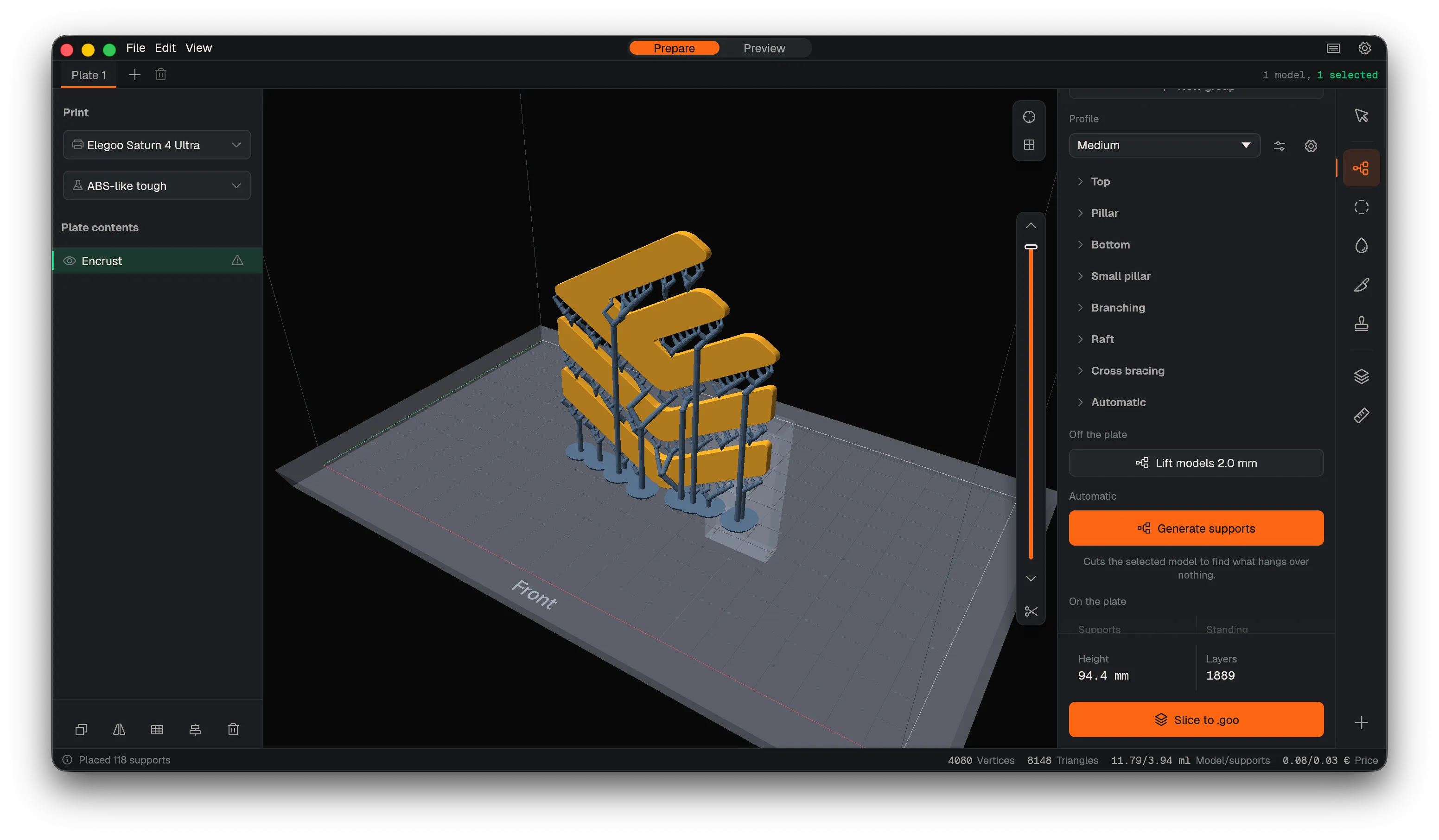Click the warning triangle on Encrust row
The height and width of the screenshot is (840, 1439).
[x=237, y=261]
